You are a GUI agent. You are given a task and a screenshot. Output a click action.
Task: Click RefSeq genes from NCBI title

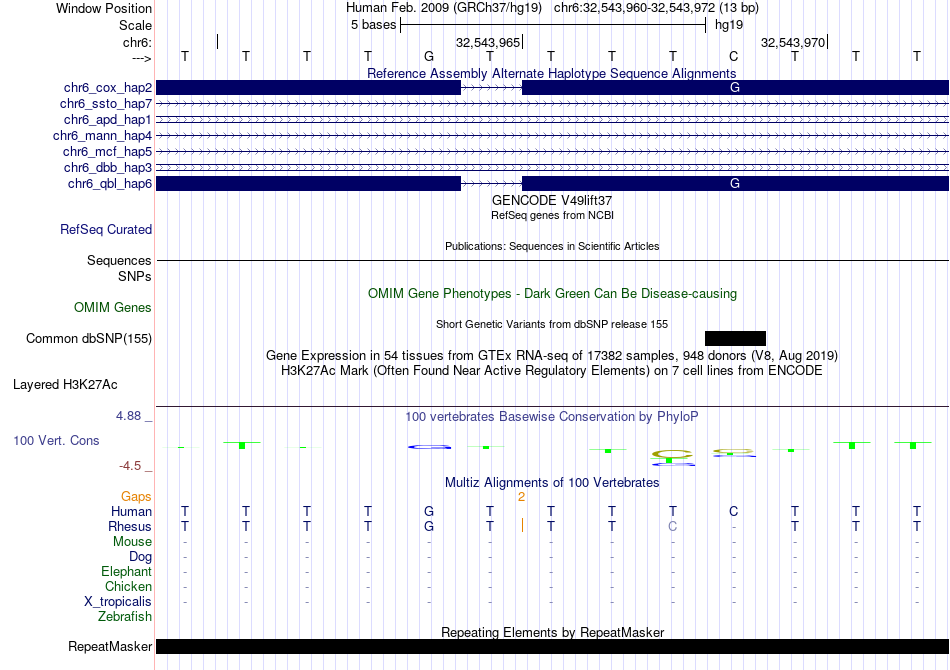552,215
